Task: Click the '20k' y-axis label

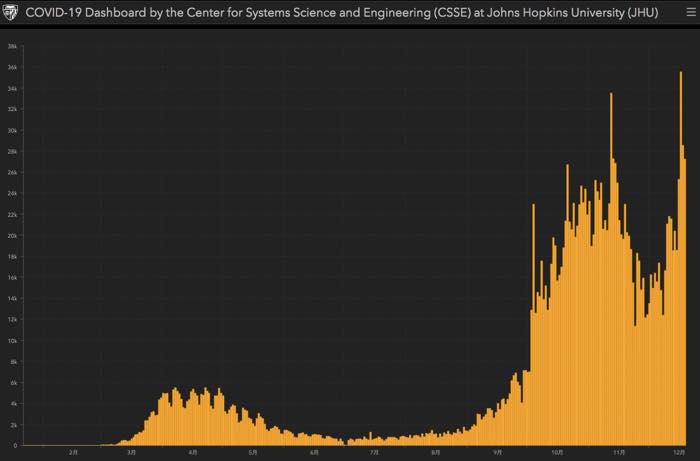Action: pos(12,236)
